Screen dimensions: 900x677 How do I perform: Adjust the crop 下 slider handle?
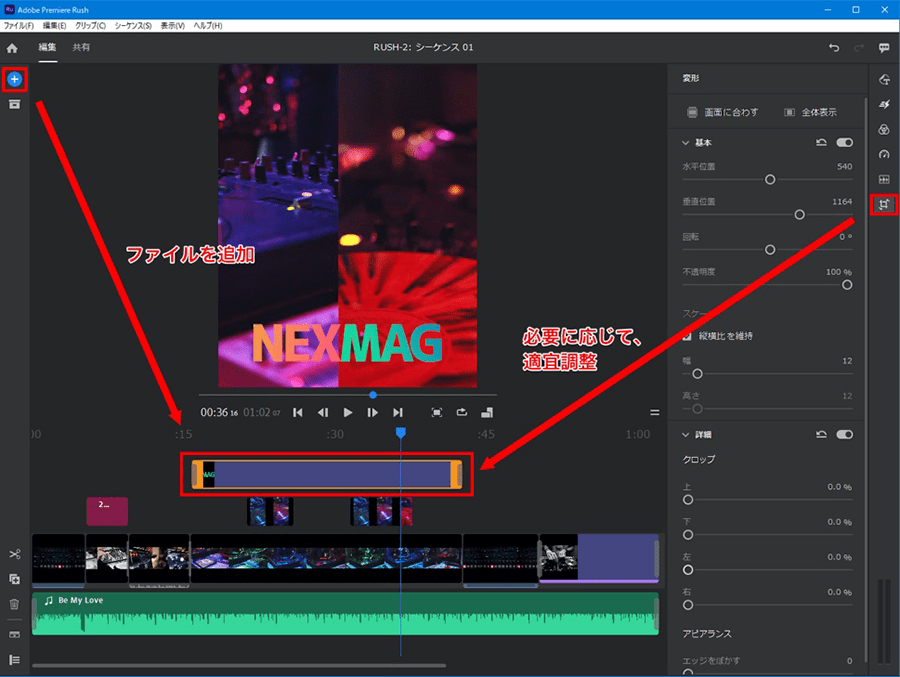point(688,535)
